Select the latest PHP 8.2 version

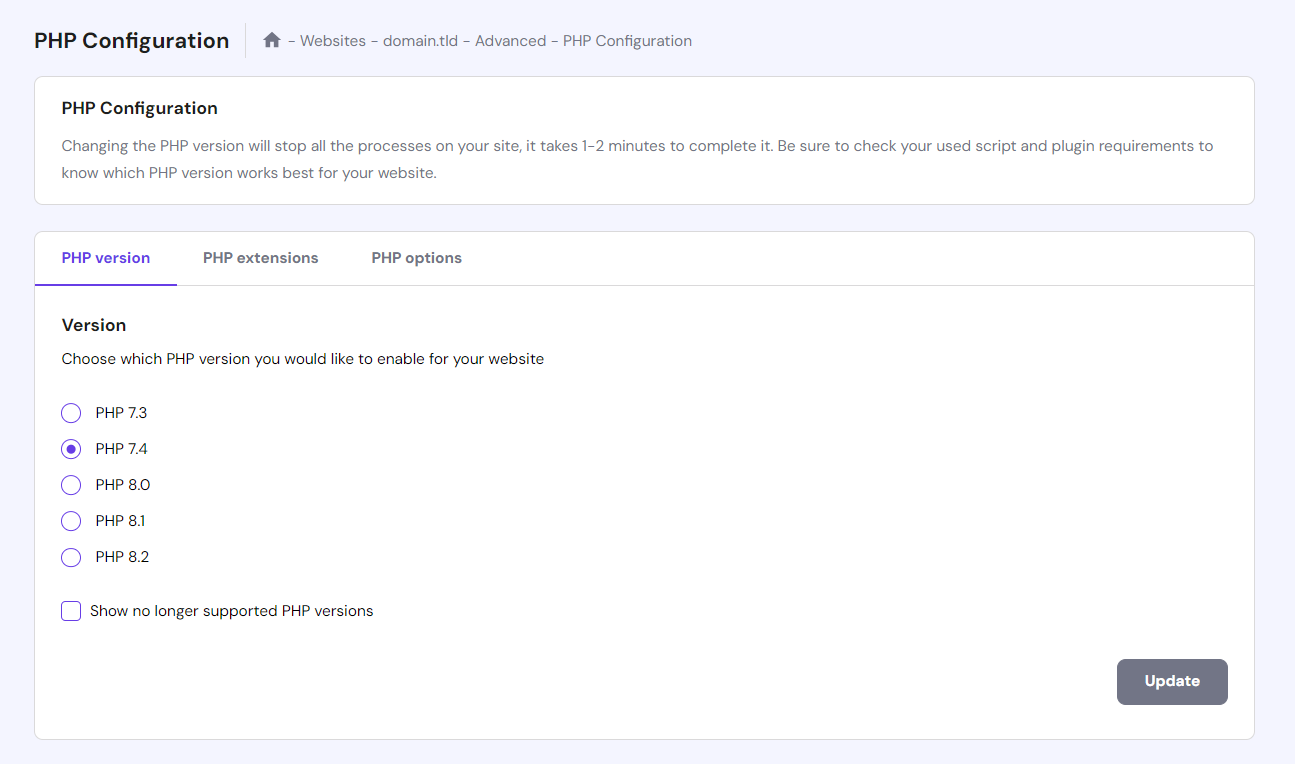(71, 556)
